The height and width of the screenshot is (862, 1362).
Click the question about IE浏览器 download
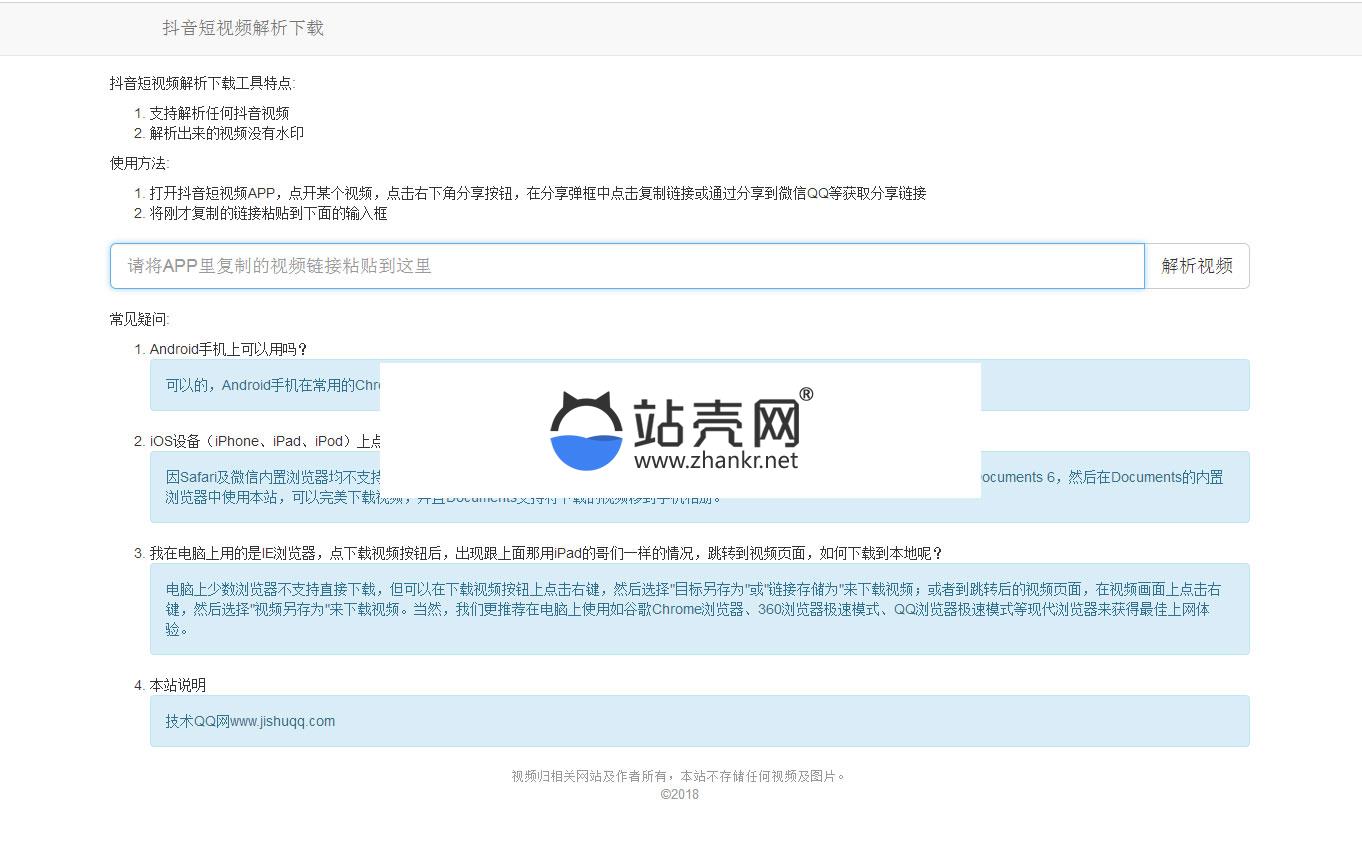pos(546,553)
